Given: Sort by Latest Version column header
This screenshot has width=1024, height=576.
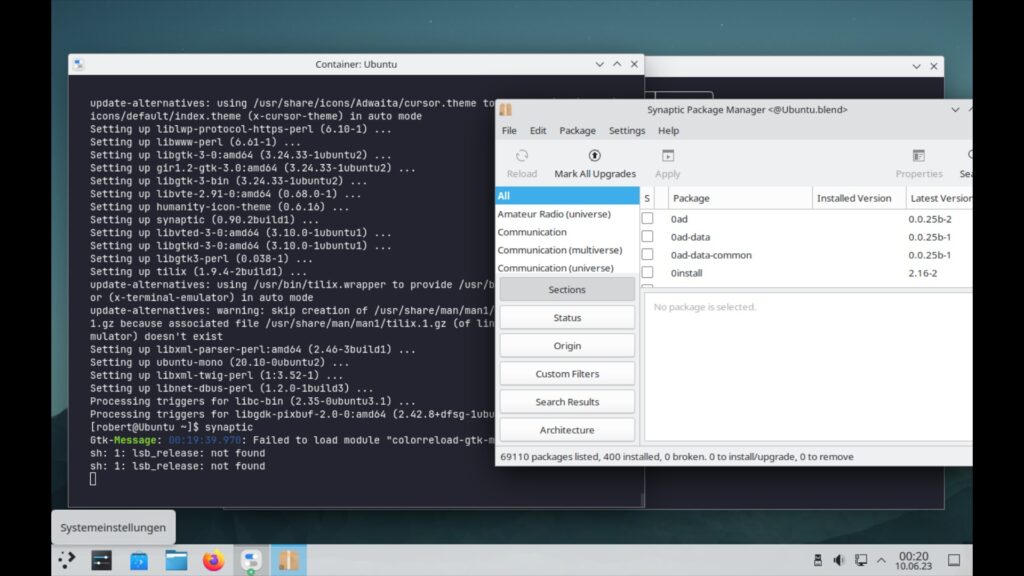Looking at the screenshot, I should tap(939, 198).
